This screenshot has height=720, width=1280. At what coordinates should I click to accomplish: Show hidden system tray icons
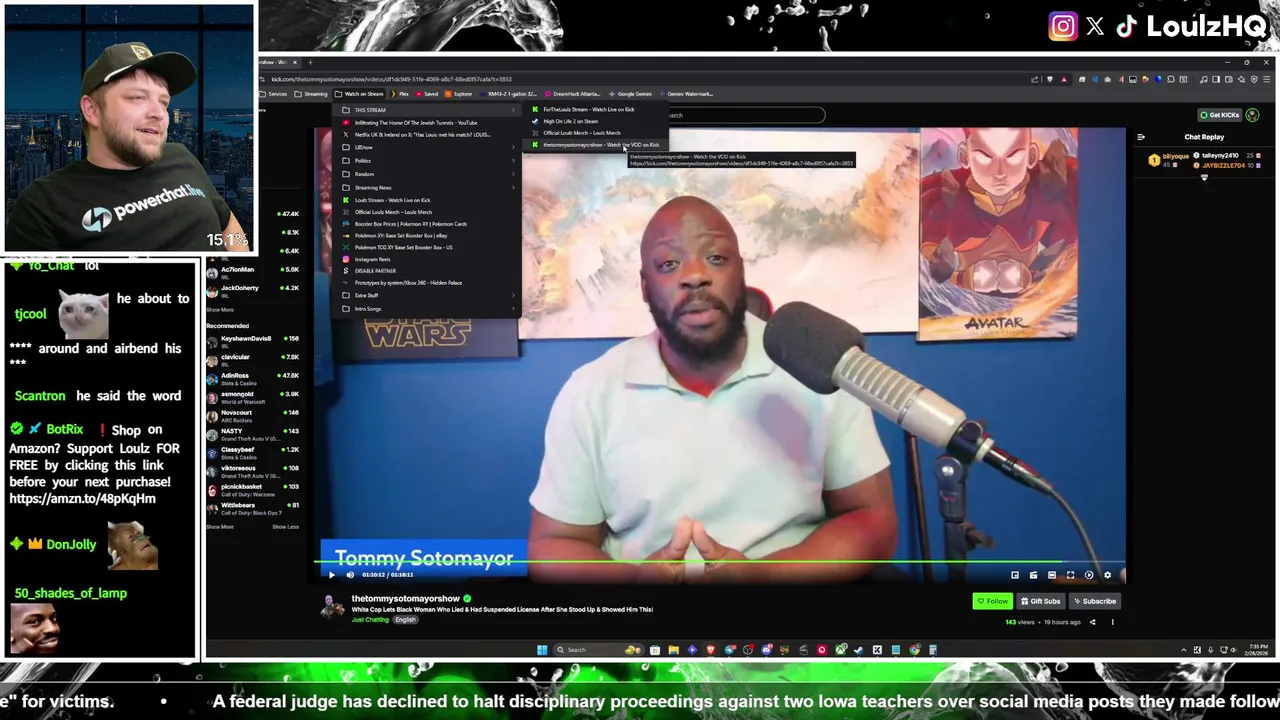tap(1184, 650)
